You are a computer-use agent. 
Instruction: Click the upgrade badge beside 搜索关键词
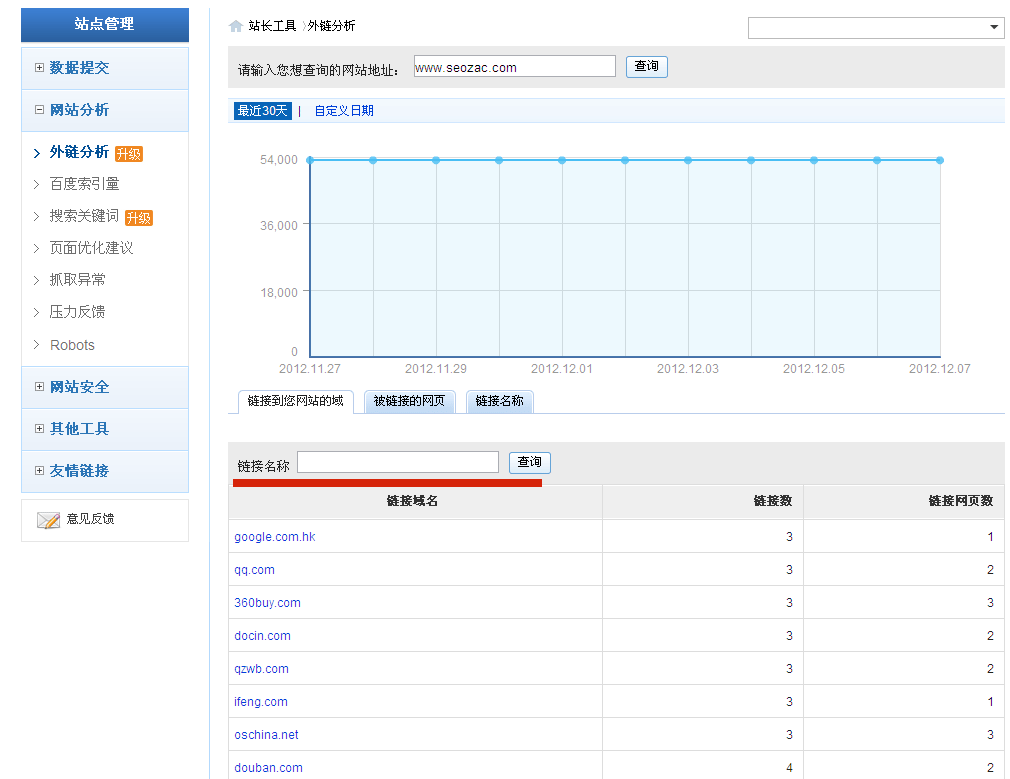(x=139, y=218)
